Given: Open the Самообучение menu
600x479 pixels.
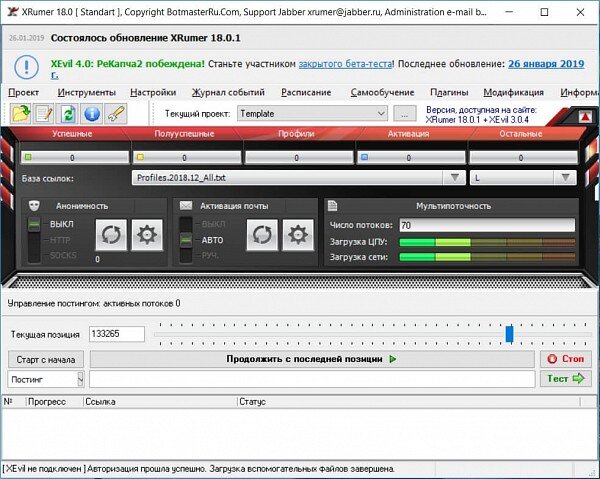Looking at the screenshot, I should pyautogui.click(x=382, y=92).
